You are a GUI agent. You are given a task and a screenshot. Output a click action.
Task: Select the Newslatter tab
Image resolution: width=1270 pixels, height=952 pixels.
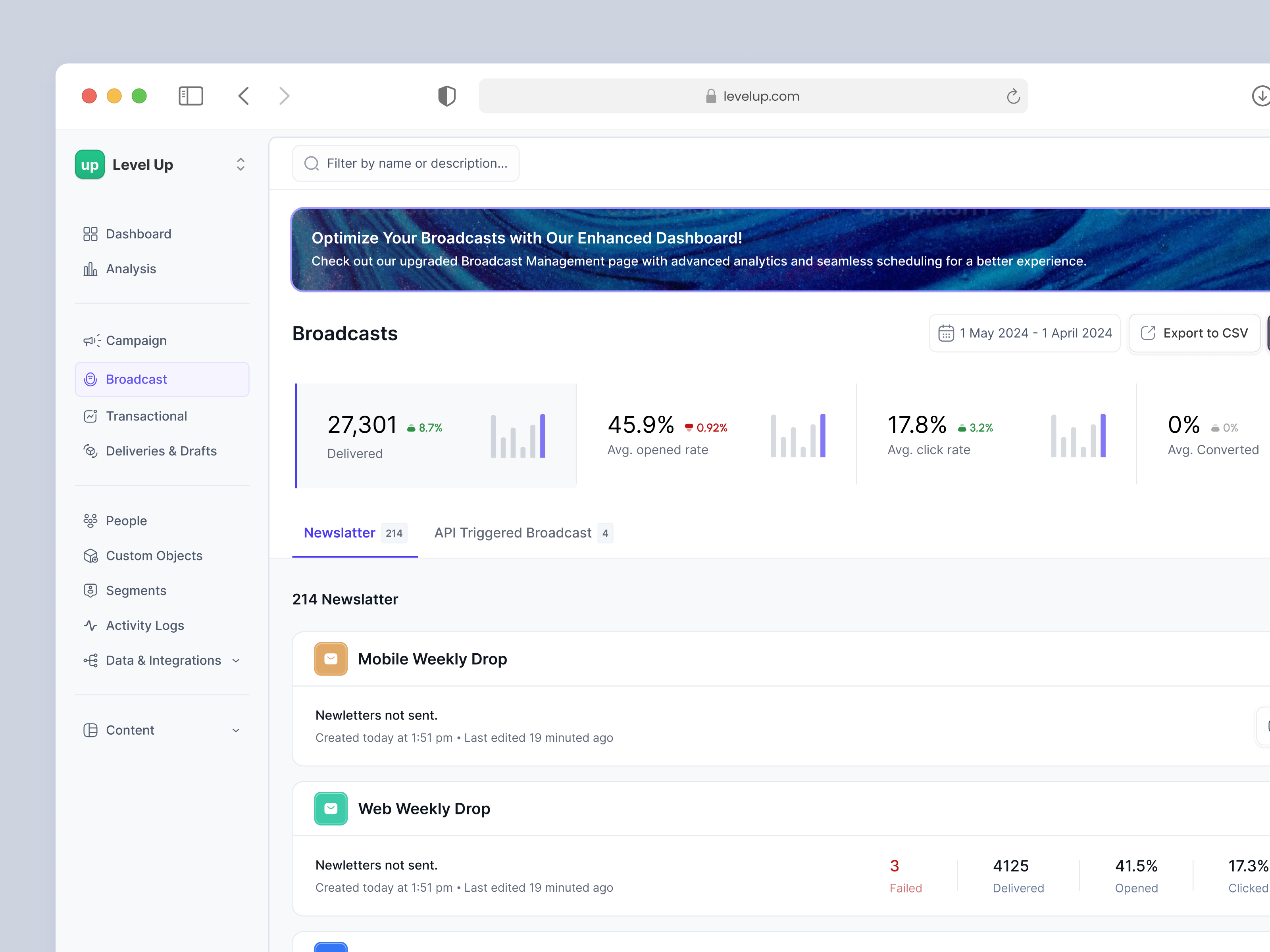pos(339,532)
